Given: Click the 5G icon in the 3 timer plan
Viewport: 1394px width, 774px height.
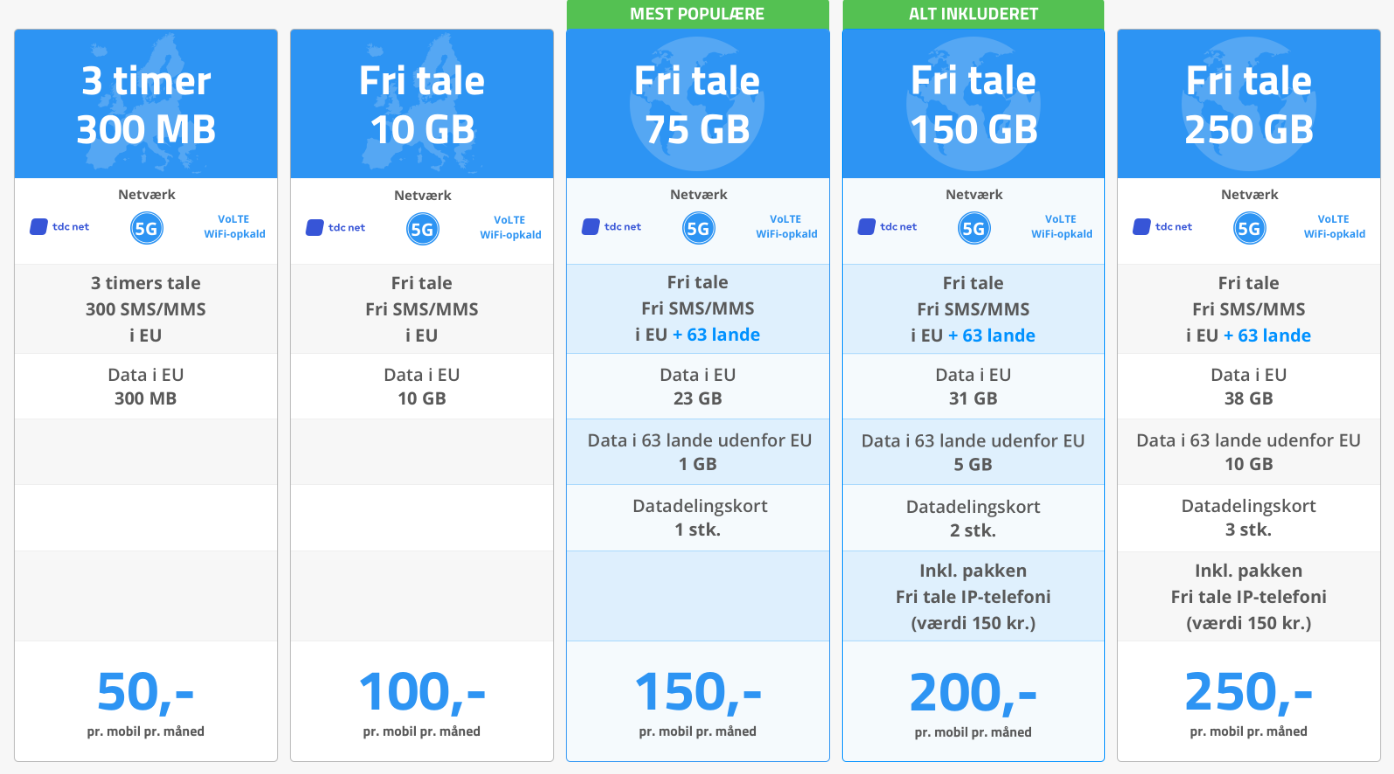Looking at the screenshot, I should [x=147, y=229].
